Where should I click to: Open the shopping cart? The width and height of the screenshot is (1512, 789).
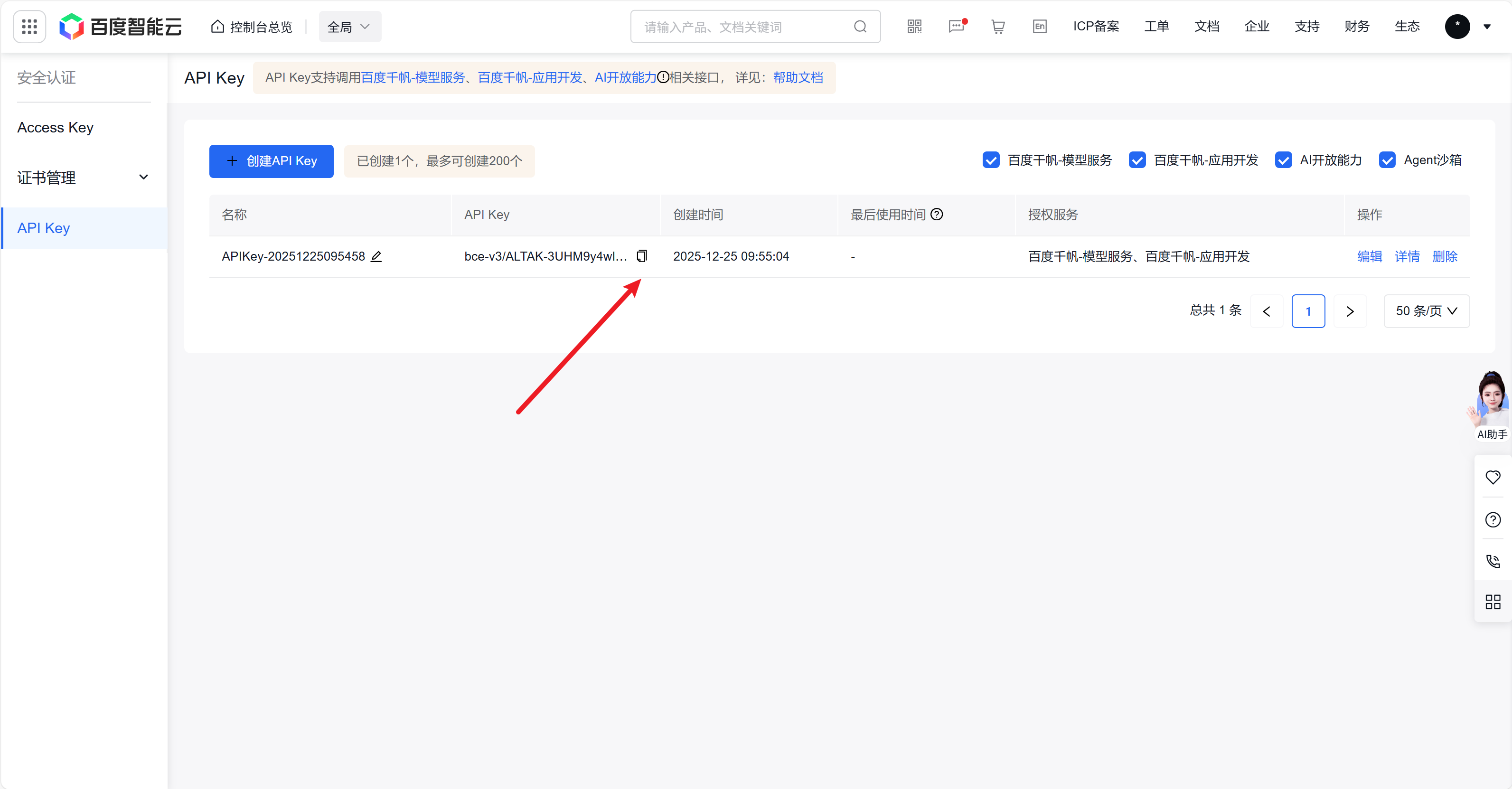tap(998, 27)
